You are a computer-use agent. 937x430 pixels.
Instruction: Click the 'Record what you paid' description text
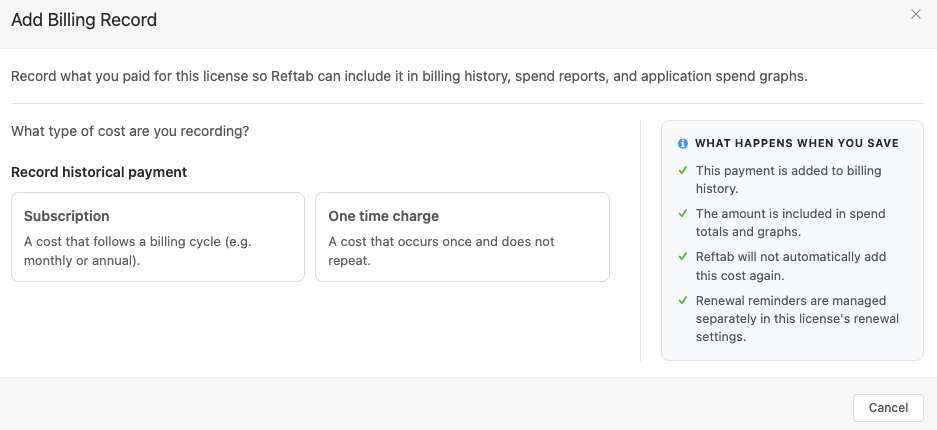pos(409,76)
